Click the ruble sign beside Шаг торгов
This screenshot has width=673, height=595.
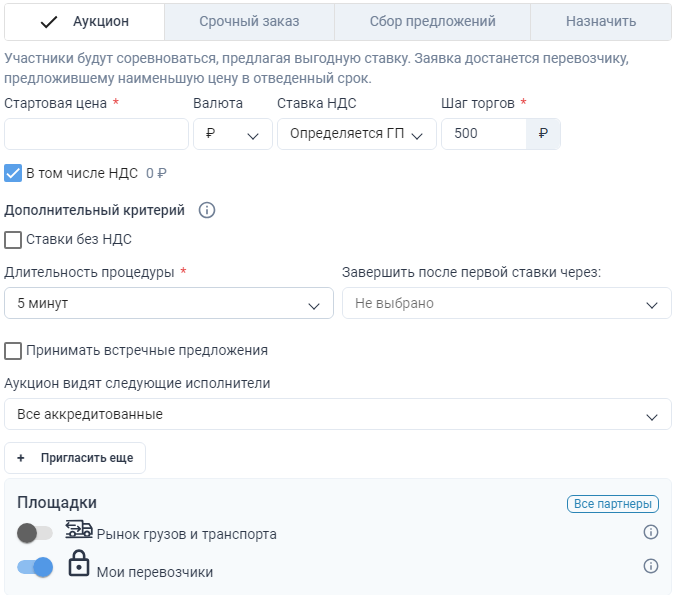(543, 134)
